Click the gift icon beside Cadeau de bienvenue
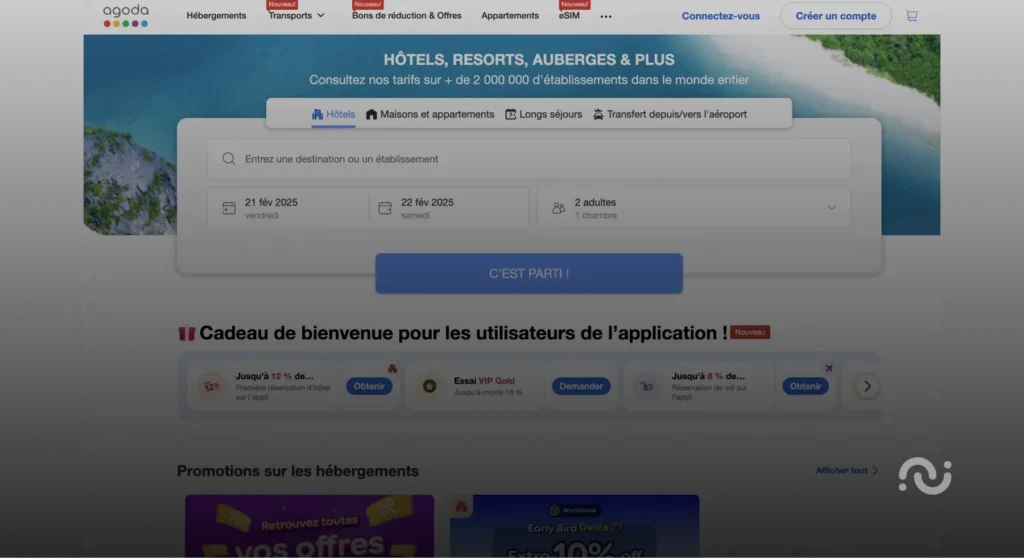This screenshot has height=558, width=1024. [x=186, y=333]
